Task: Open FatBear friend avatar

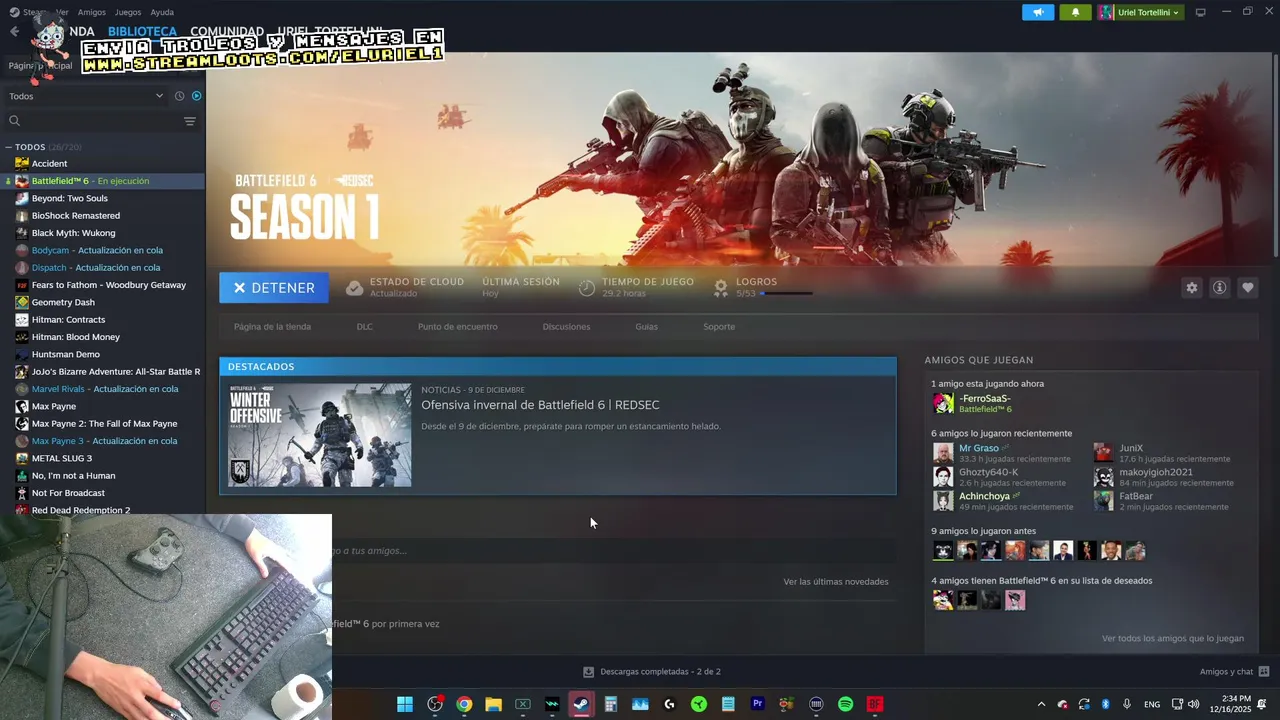Action: pyautogui.click(x=1103, y=501)
